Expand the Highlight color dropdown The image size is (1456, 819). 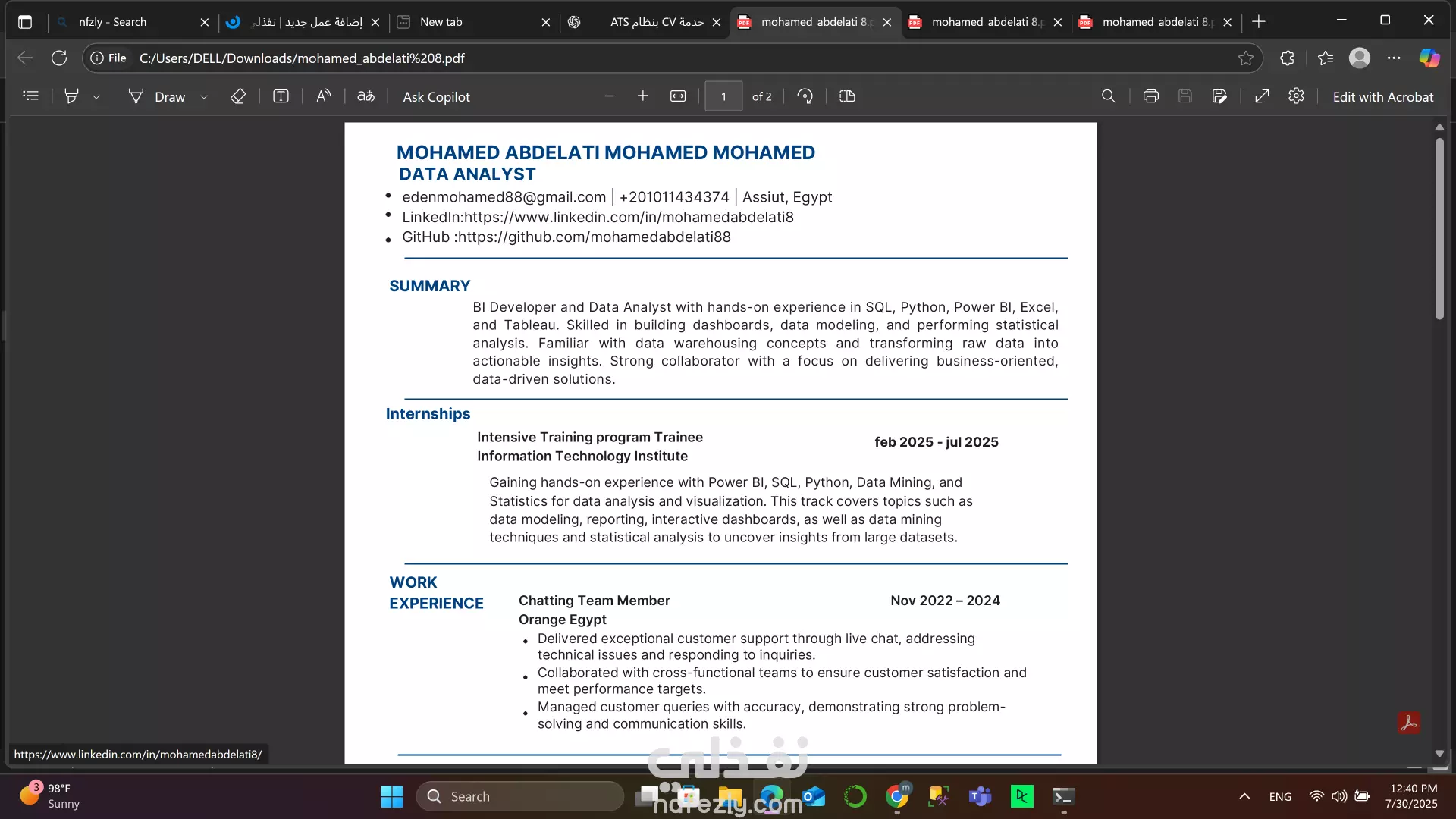coord(96,97)
